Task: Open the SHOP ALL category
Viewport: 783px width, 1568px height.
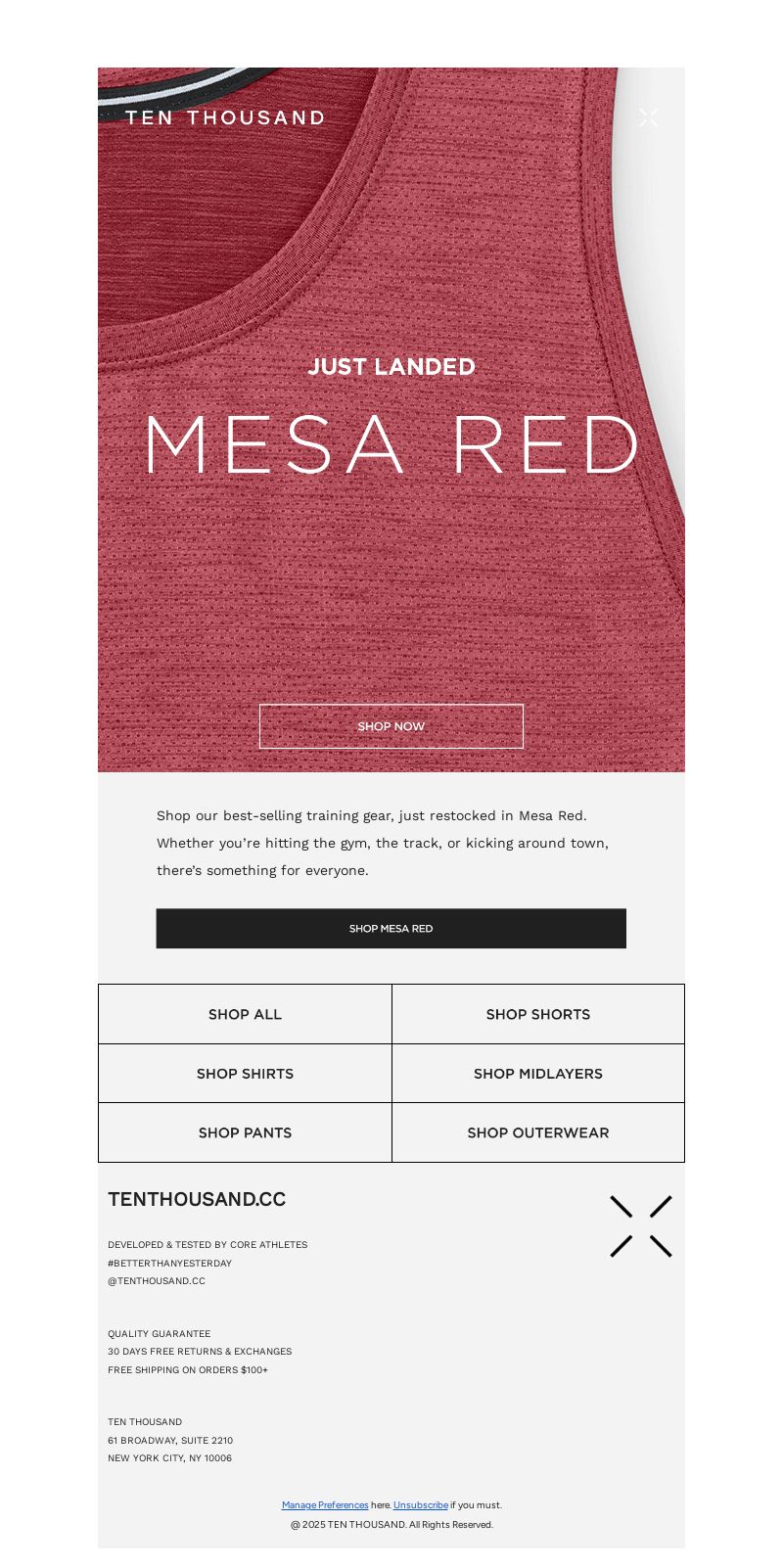Action: click(245, 1014)
